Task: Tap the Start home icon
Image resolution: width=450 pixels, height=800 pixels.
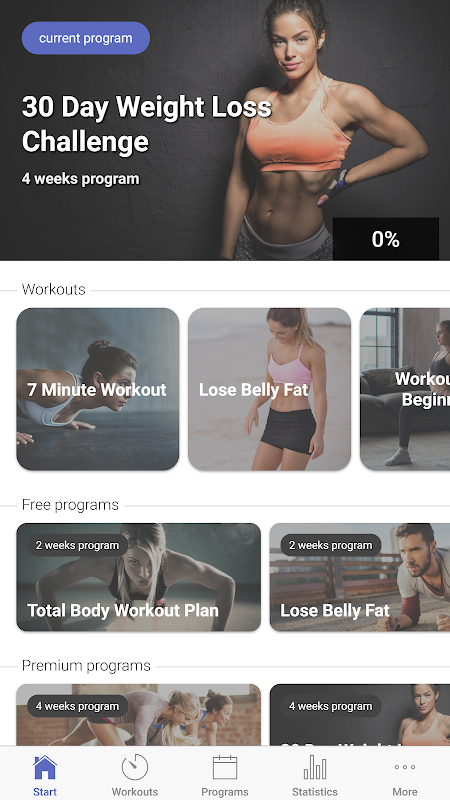Action: coord(45,767)
